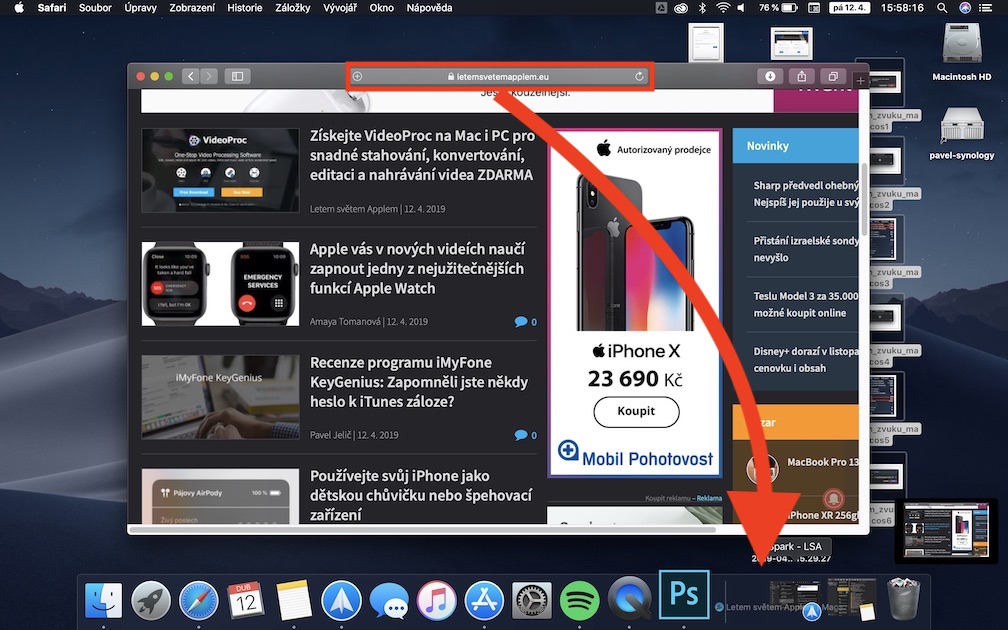
Task: Open the MacBook Pro 13 bazaar listing
Action: point(822,462)
